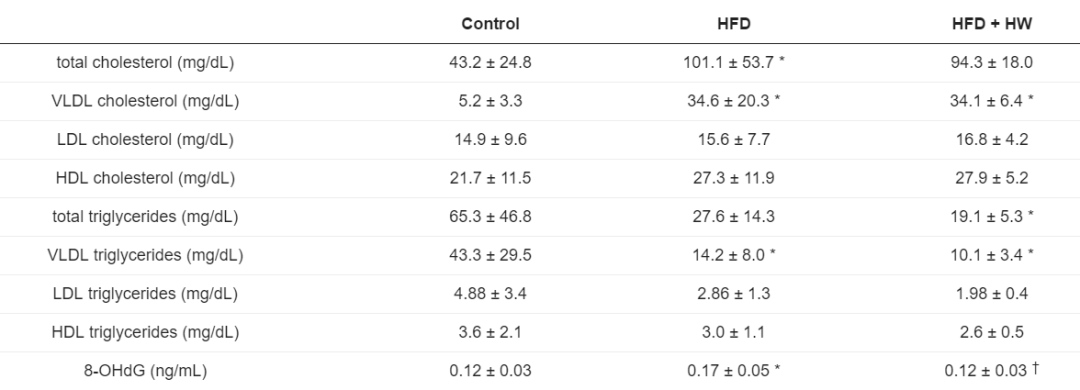
Task: Select the HDL triglycerides row label
Action: 145,333
